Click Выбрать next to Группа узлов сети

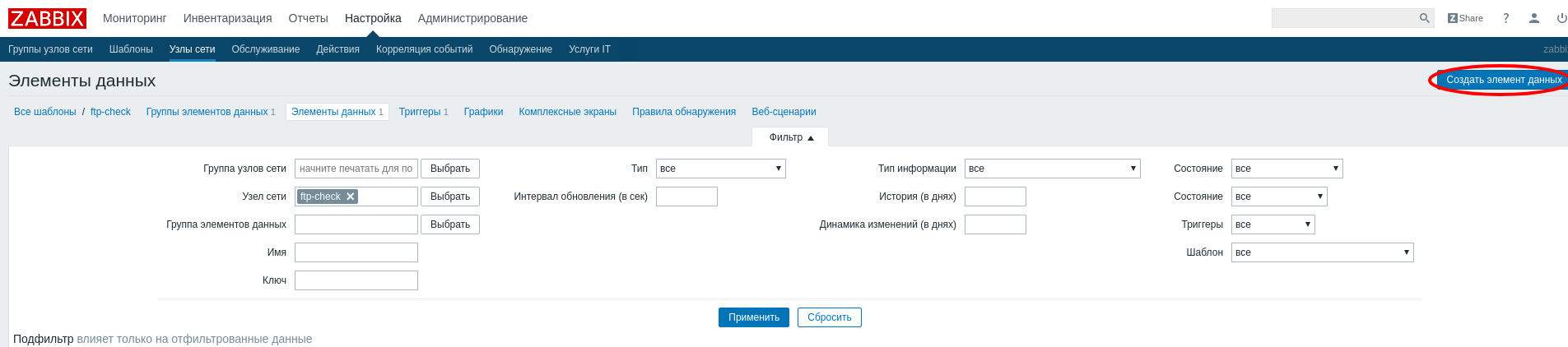pos(449,169)
